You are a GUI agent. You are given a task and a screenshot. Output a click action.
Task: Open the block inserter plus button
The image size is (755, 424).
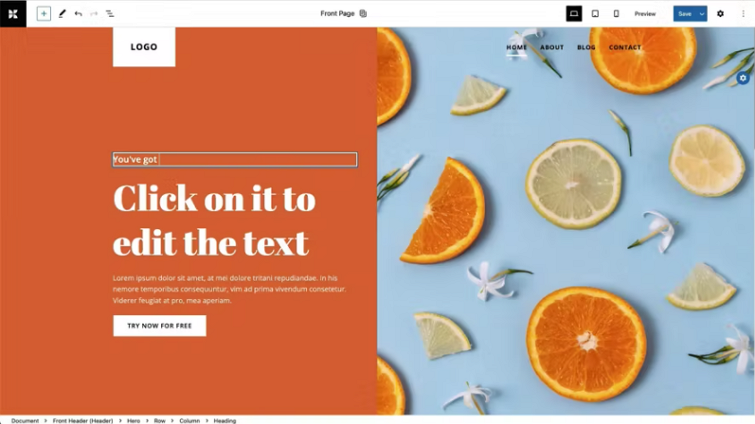44,13
